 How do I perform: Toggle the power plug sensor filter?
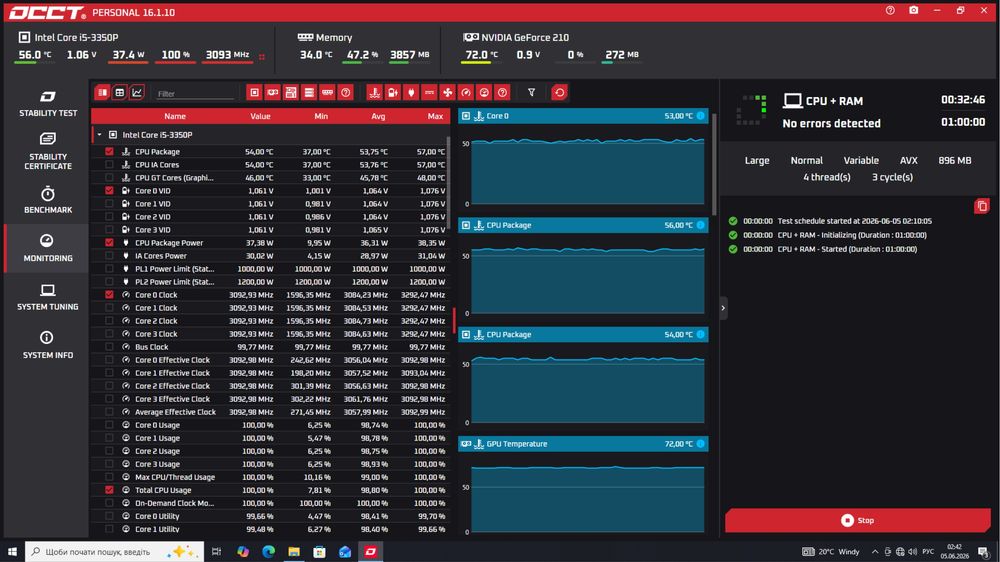pos(411,92)
